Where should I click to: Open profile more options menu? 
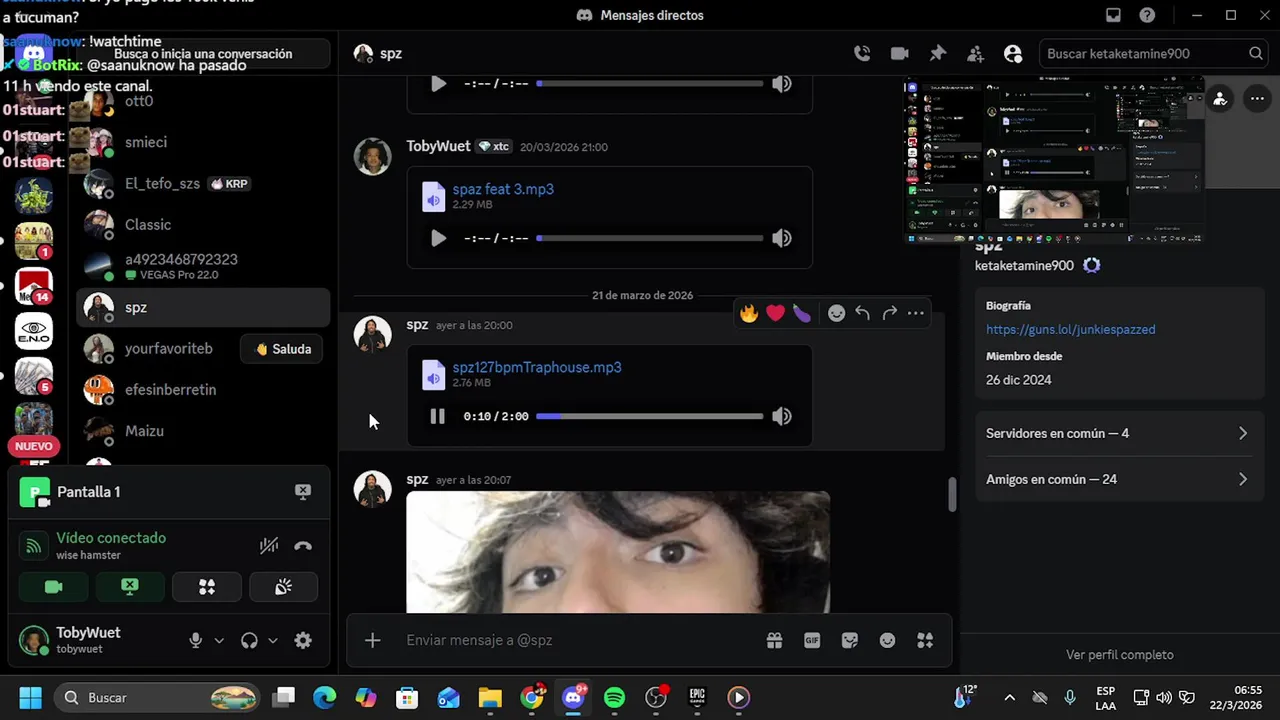pyautogui.click(x=1257, y=99)
